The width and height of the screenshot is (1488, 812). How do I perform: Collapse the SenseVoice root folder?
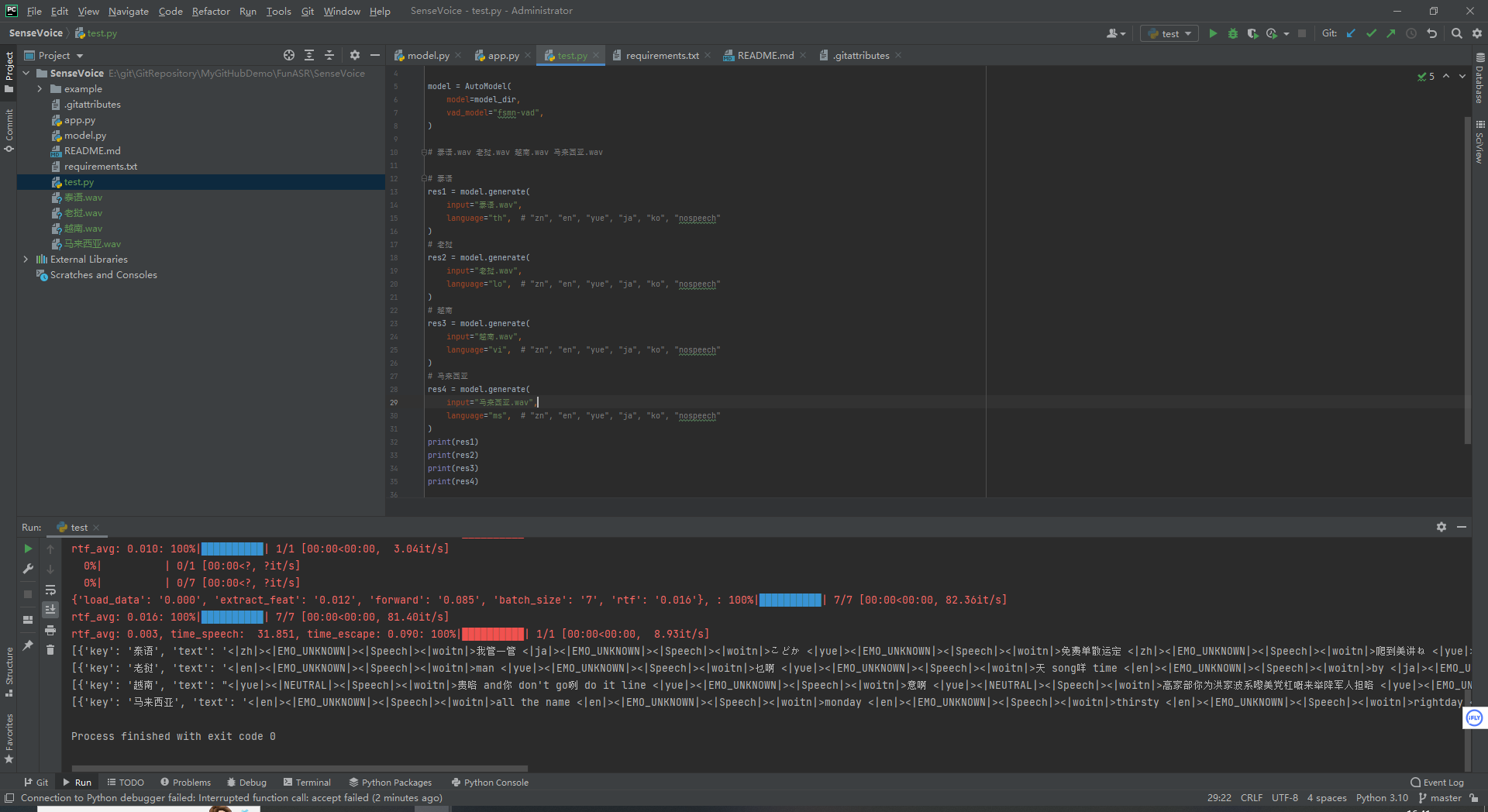[x=26, y=73]
